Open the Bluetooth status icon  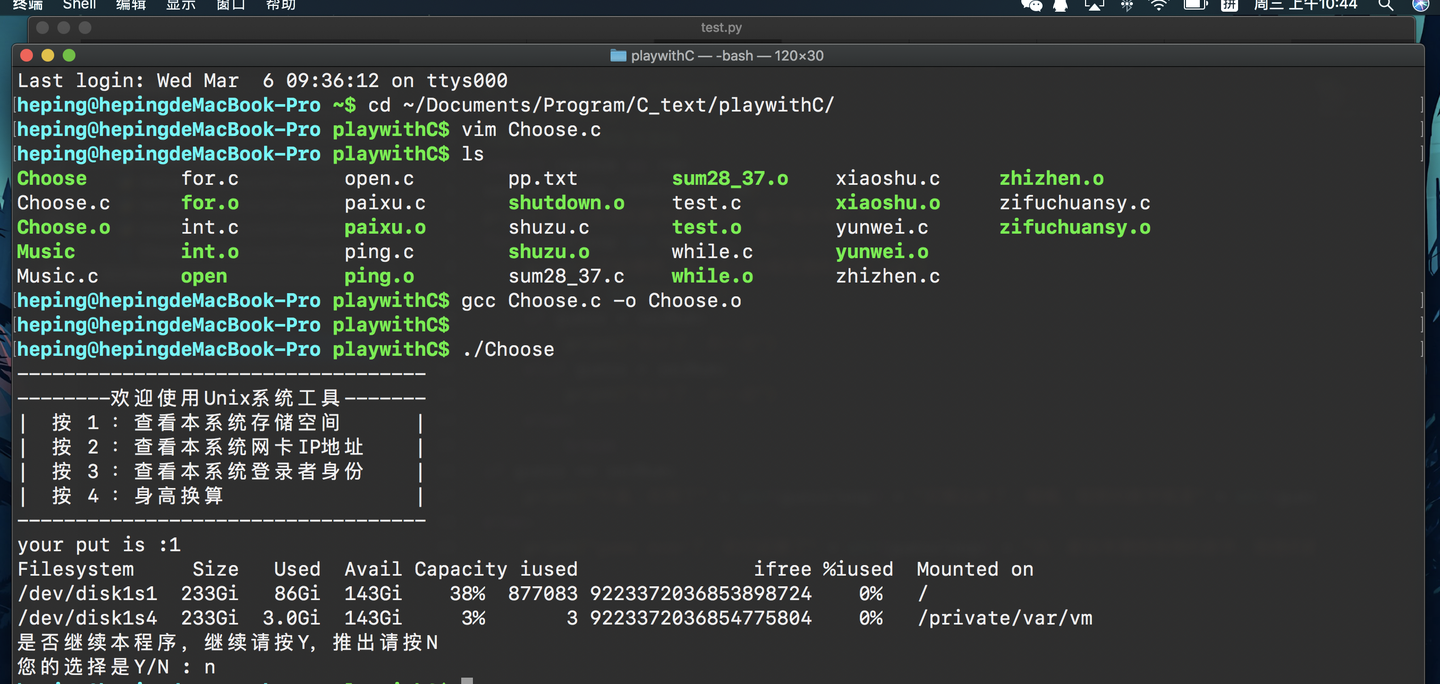(x=1127, y=5)
